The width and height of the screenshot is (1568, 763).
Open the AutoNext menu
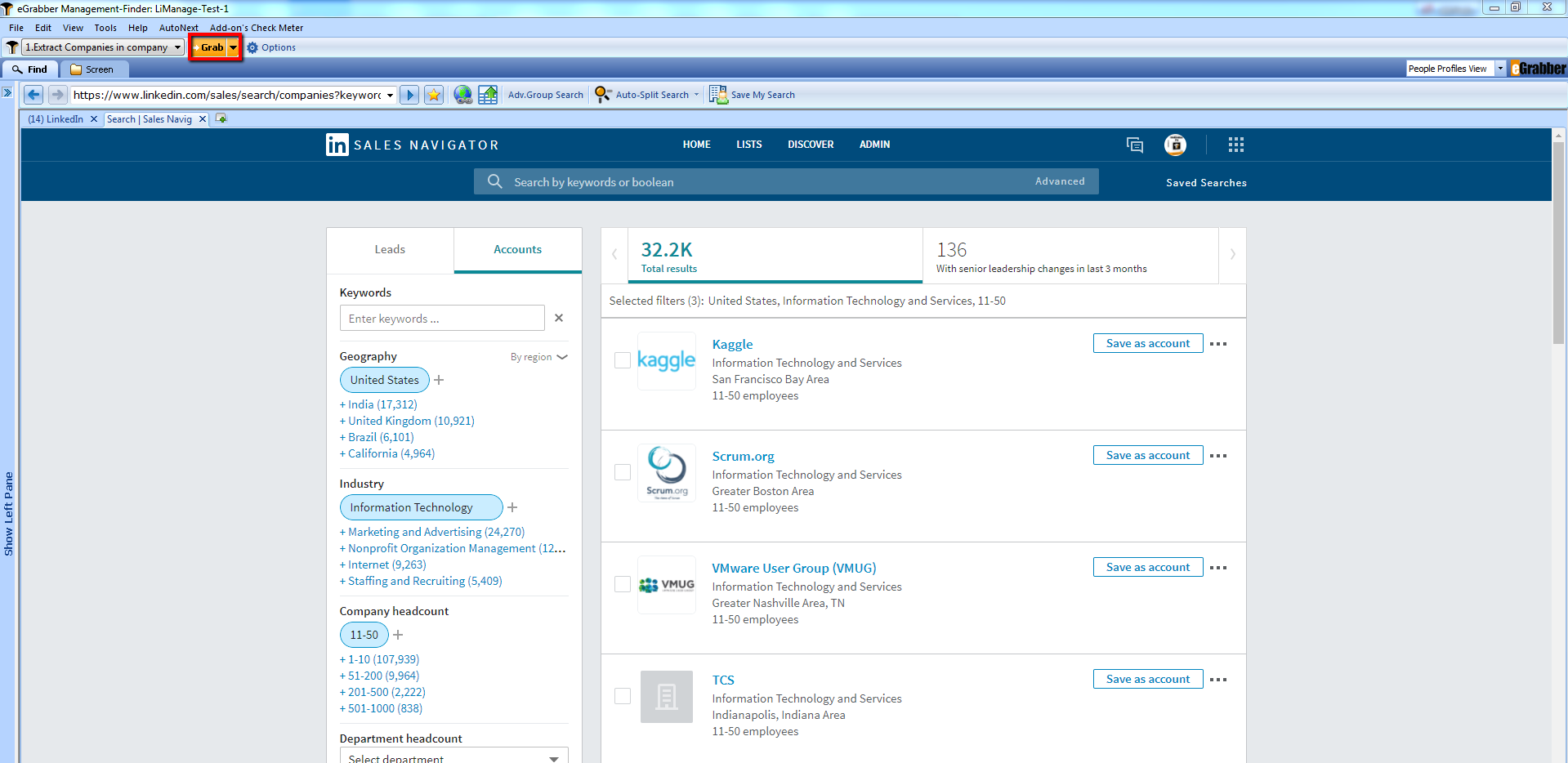tap(179, 28)
